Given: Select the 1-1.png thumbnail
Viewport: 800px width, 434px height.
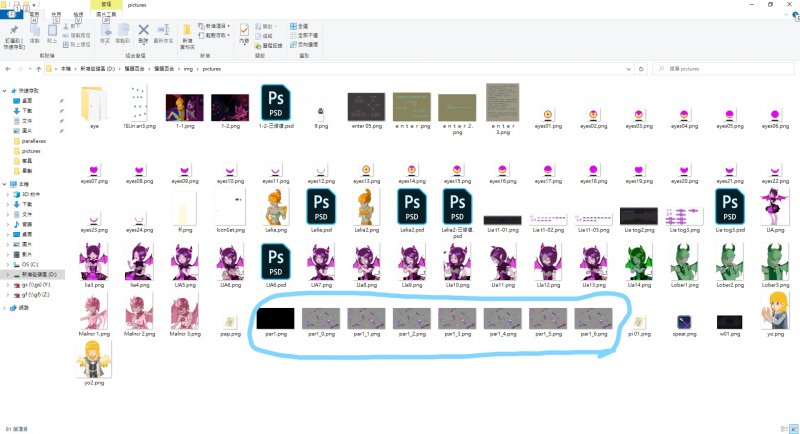Looking at the screenshot, I should click(184, 107).
